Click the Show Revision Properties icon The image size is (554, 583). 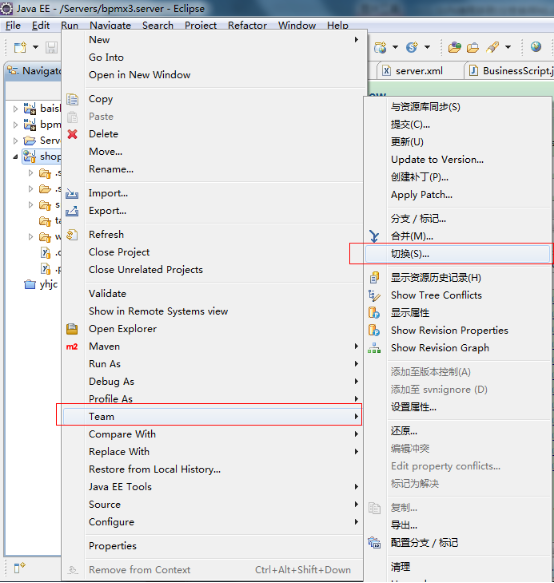pos(374,330)
